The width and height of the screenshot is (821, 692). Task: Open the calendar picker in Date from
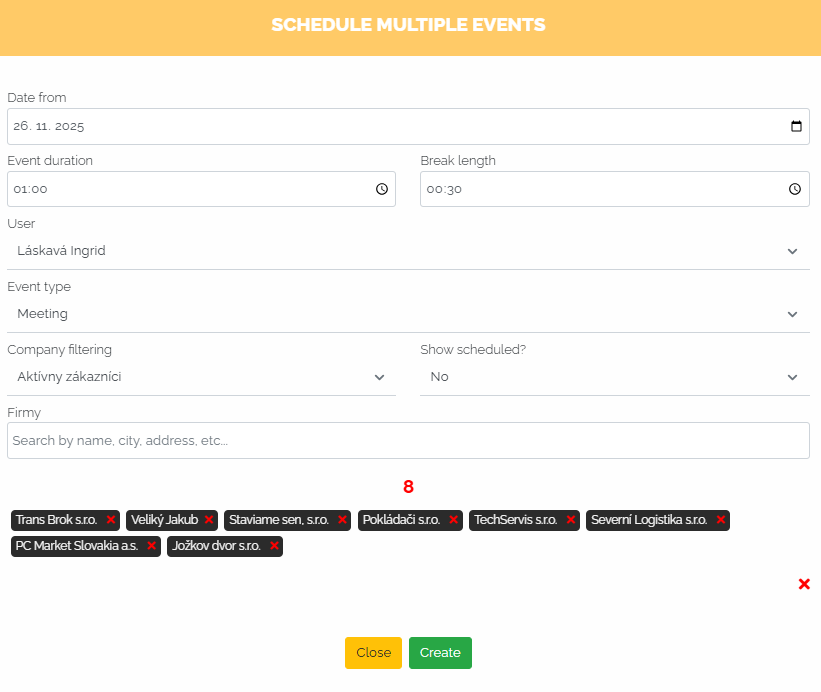(x=796, y=127)
